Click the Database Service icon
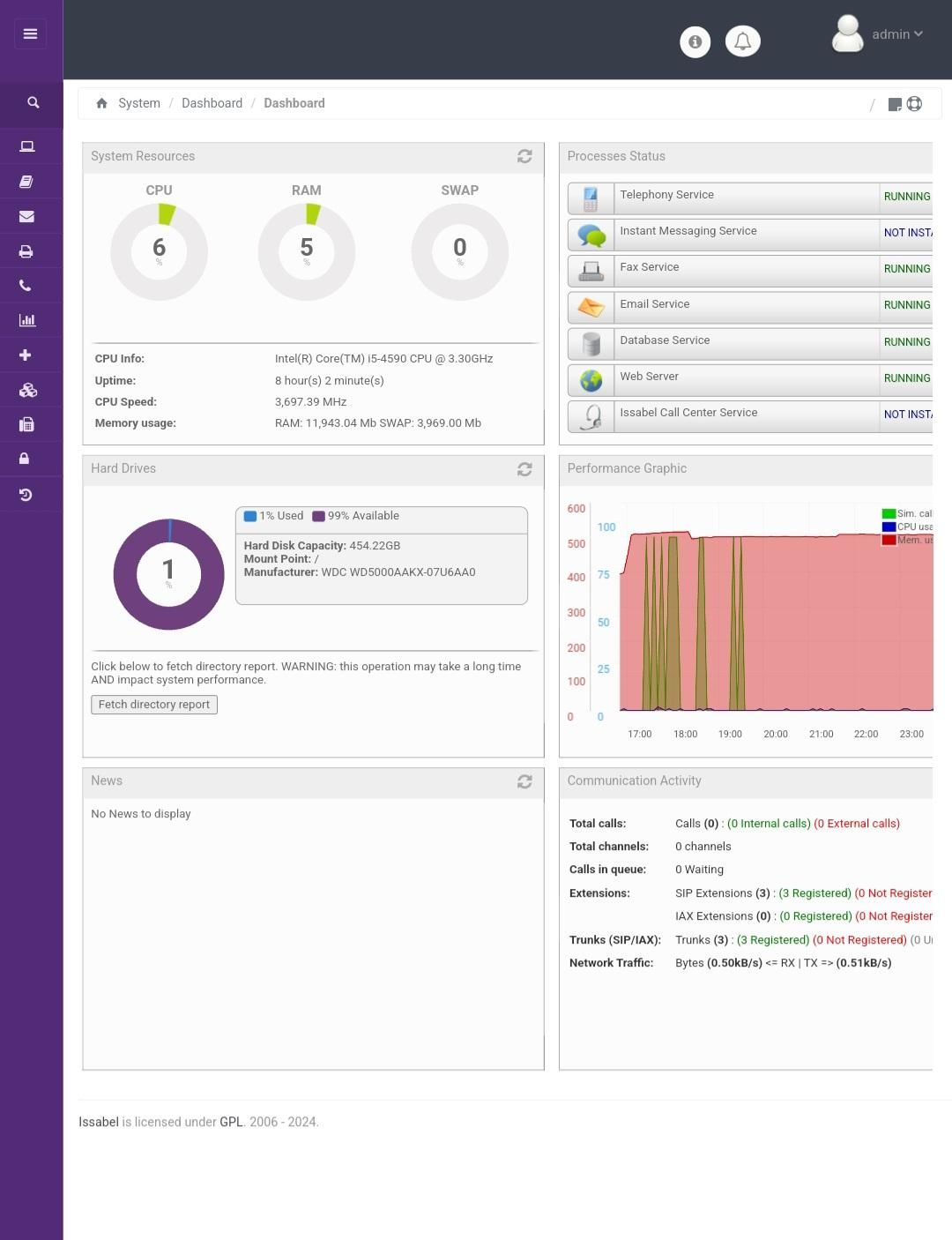952x1240 pixels. pos(591,344)
